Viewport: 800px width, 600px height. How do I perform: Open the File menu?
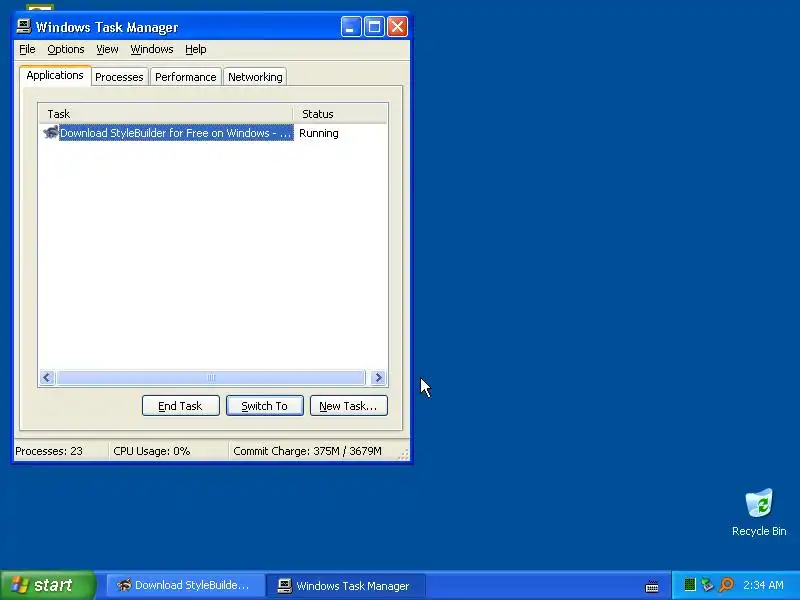point(27,49)
